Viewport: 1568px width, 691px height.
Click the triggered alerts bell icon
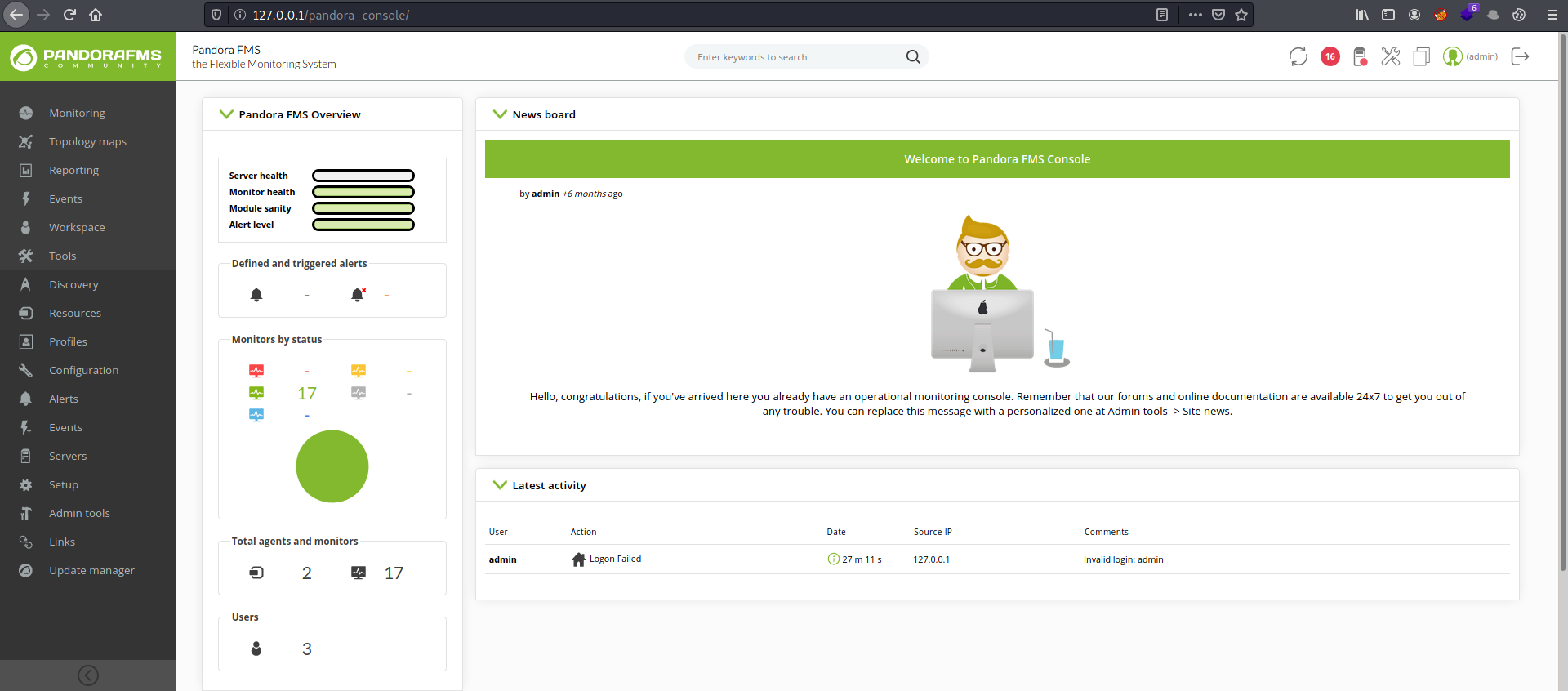(x=358, y=295)
